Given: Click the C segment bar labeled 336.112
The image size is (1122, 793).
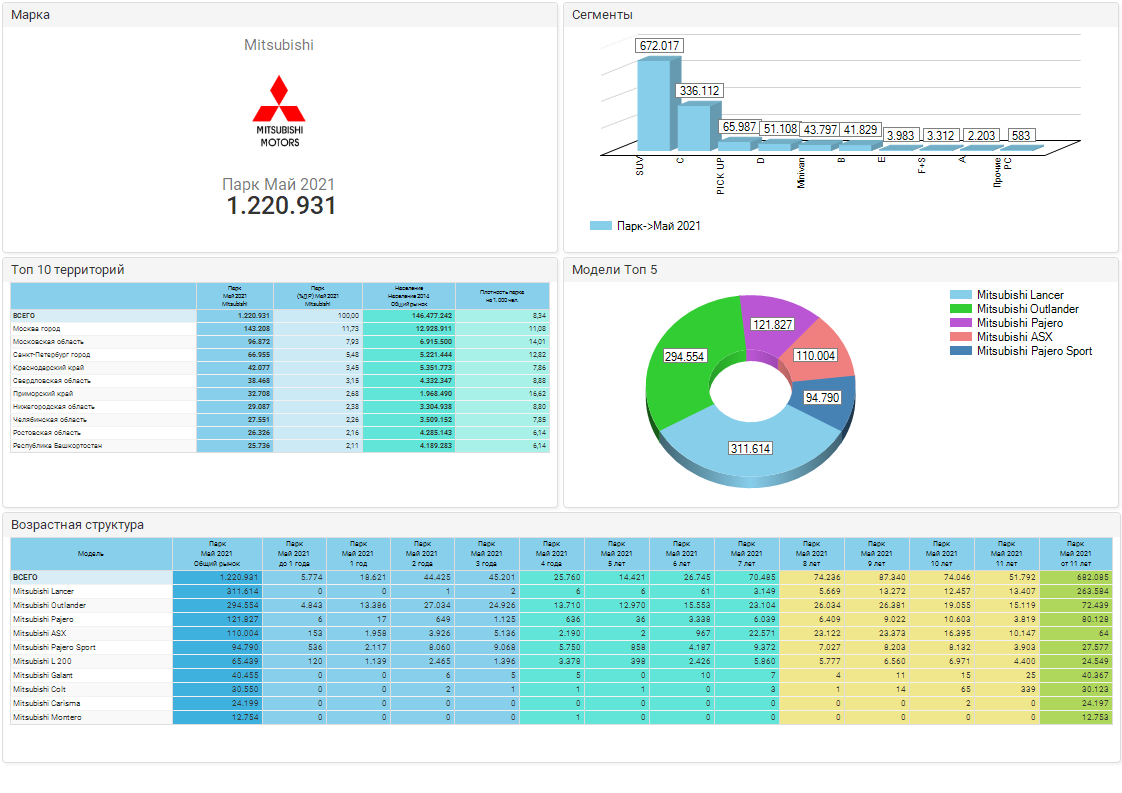Looking at the screenshot, I should tap(692, 125).
